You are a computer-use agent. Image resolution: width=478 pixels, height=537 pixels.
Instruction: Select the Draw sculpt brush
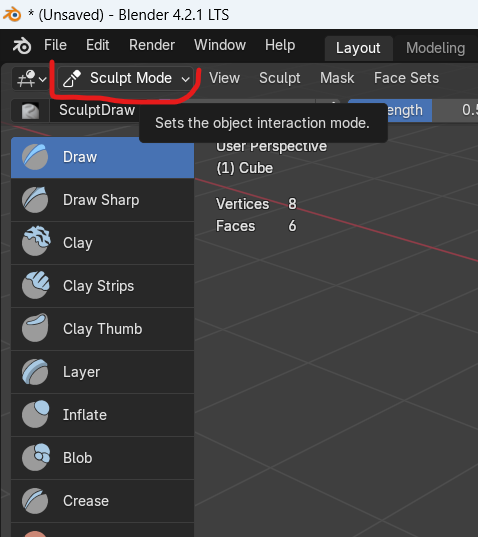(102, 157)
